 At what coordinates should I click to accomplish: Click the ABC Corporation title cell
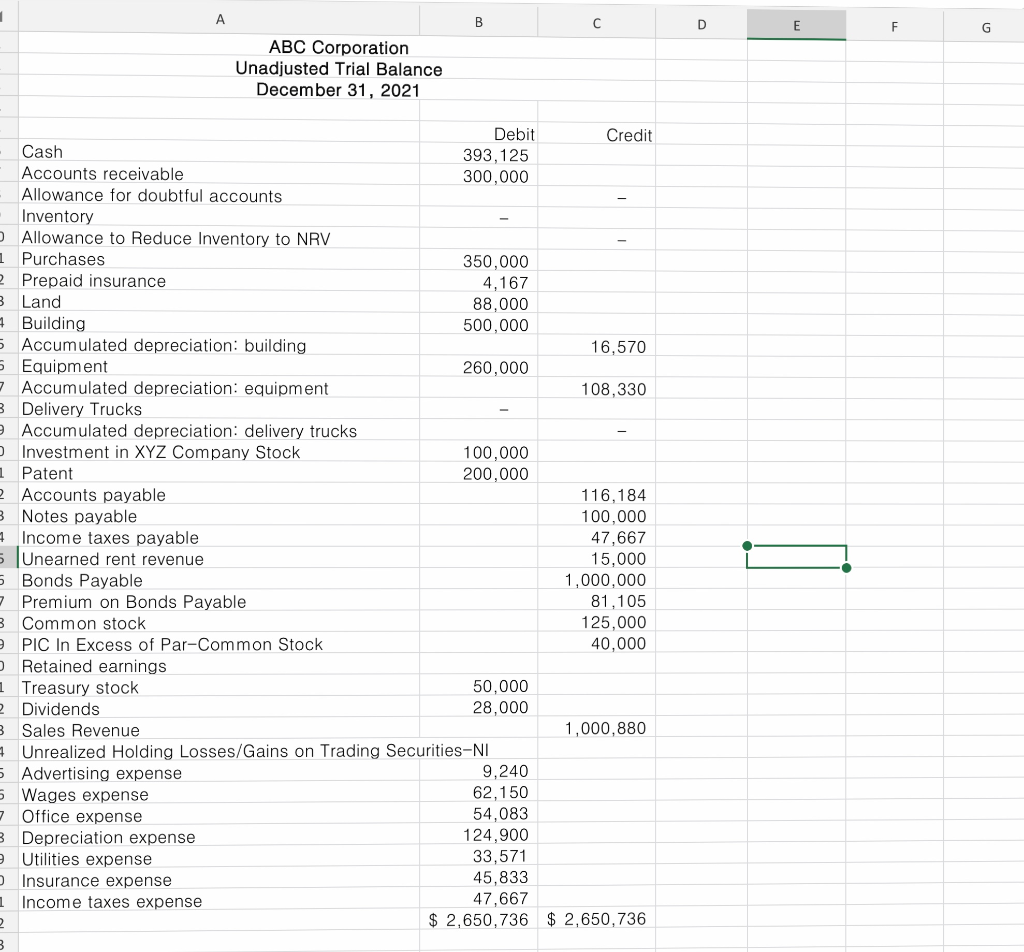[x=338, y=48]
